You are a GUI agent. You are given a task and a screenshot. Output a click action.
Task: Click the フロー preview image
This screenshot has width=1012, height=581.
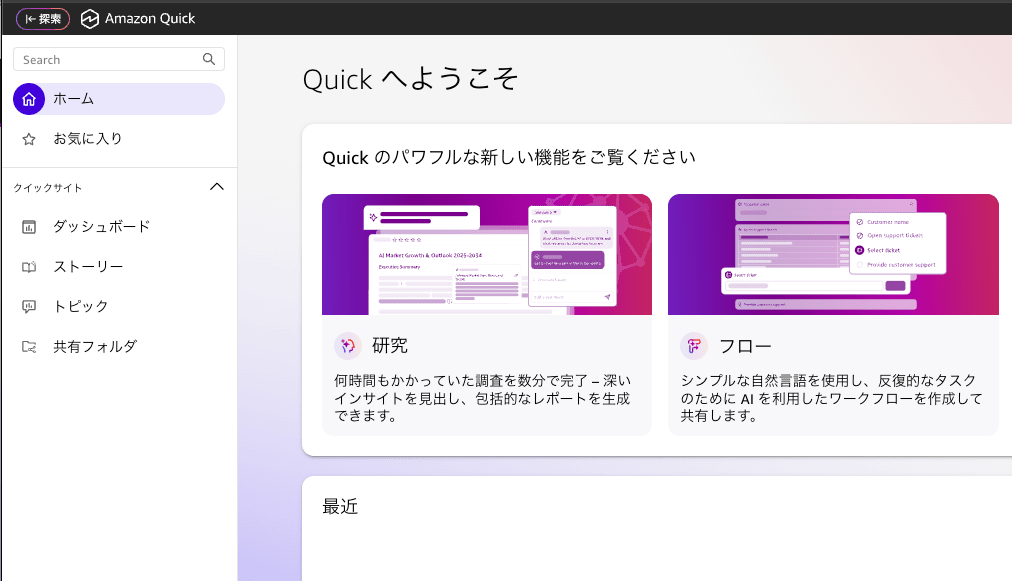[833, 254]
